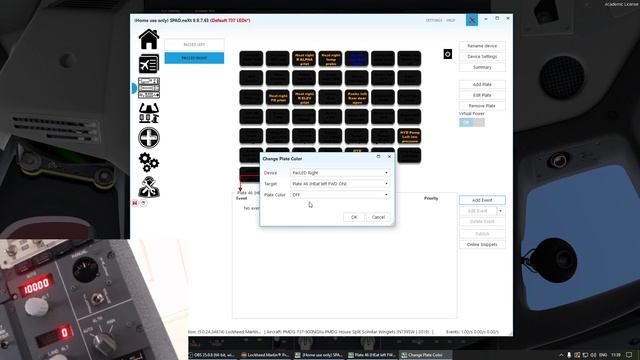Expand the Edit Event dropdown arrow
The height and width of the screenshot is (360, 640).
pos(501,211)
